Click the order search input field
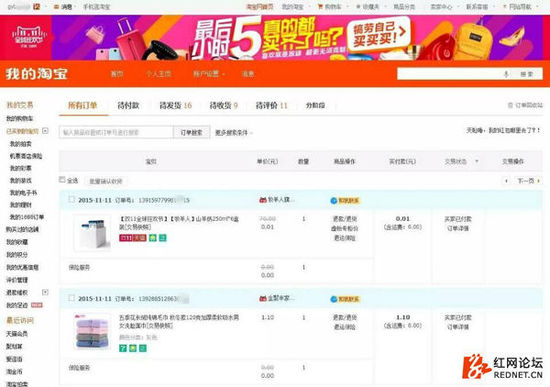550x387 pixels. [116, 132]
